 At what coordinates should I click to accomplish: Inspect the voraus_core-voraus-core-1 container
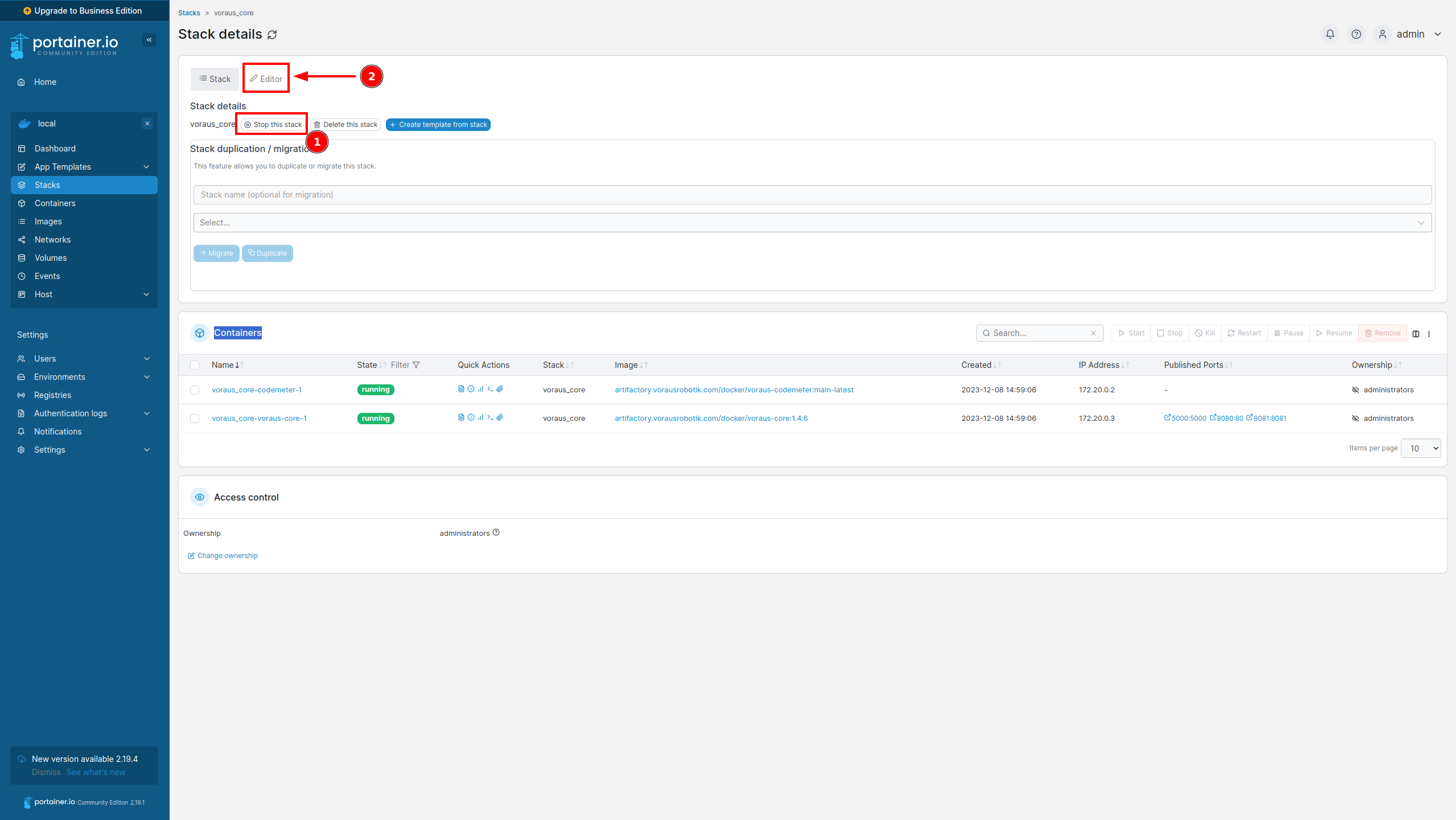click(471, 417)
